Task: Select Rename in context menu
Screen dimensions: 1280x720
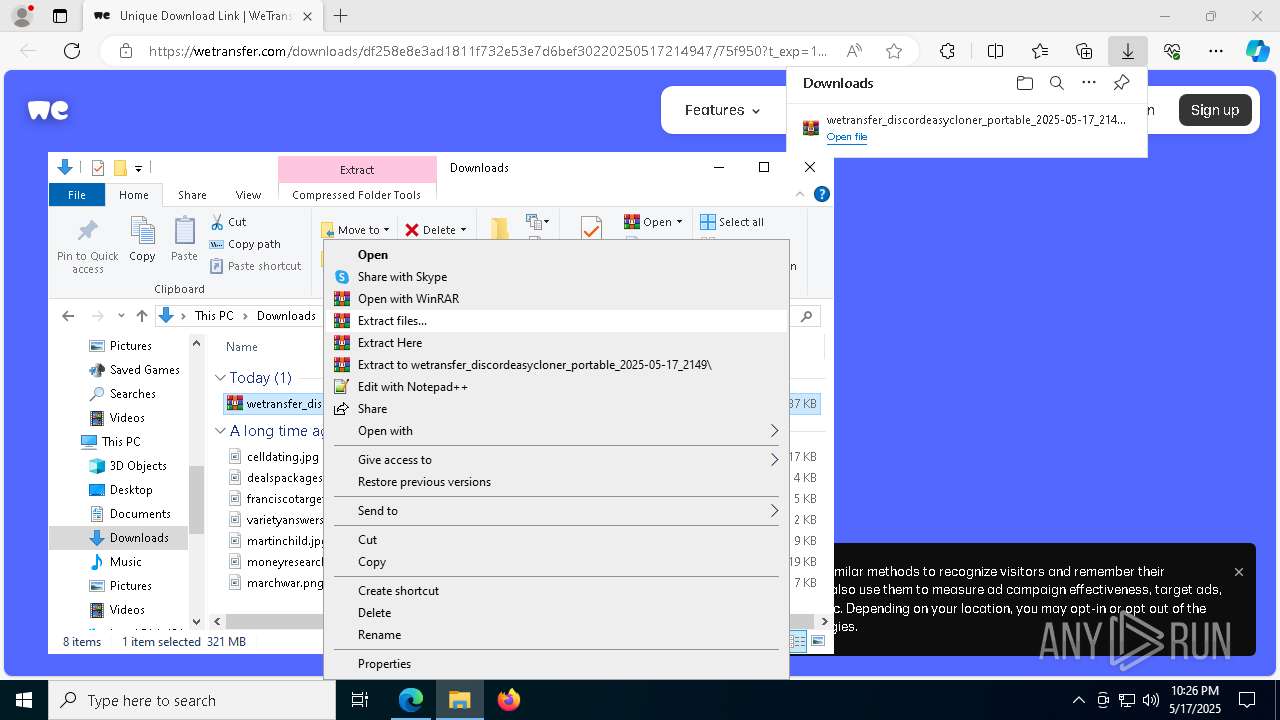Action: click(x=556, y=635)
